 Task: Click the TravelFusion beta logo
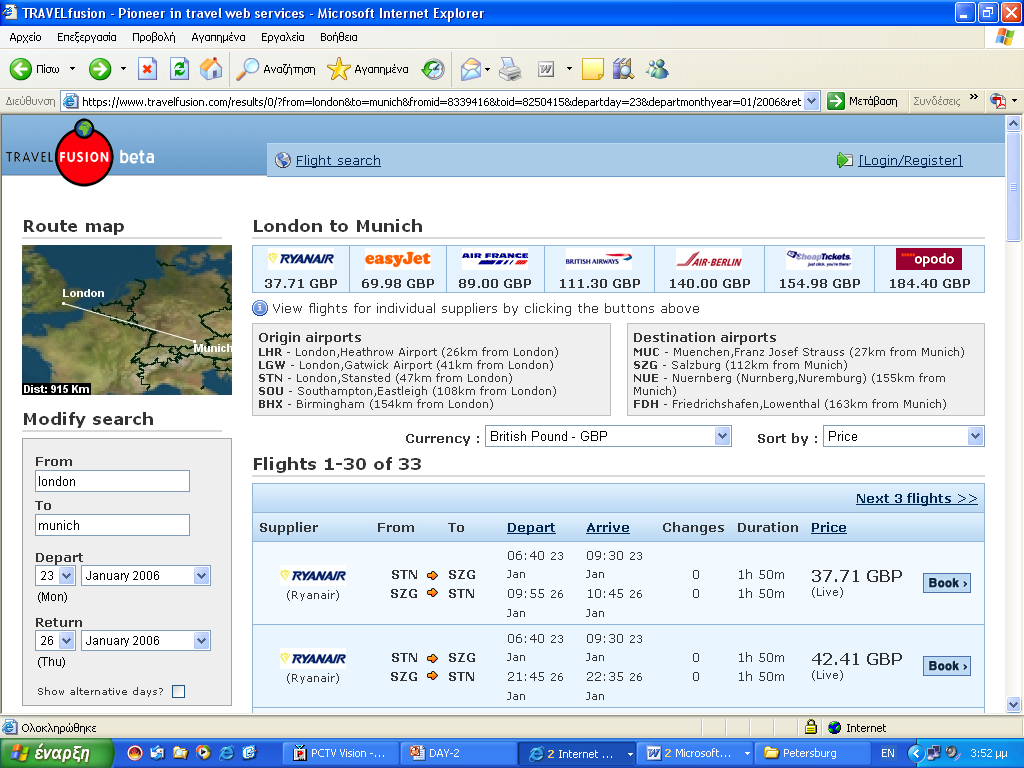(x=80, y=154)
